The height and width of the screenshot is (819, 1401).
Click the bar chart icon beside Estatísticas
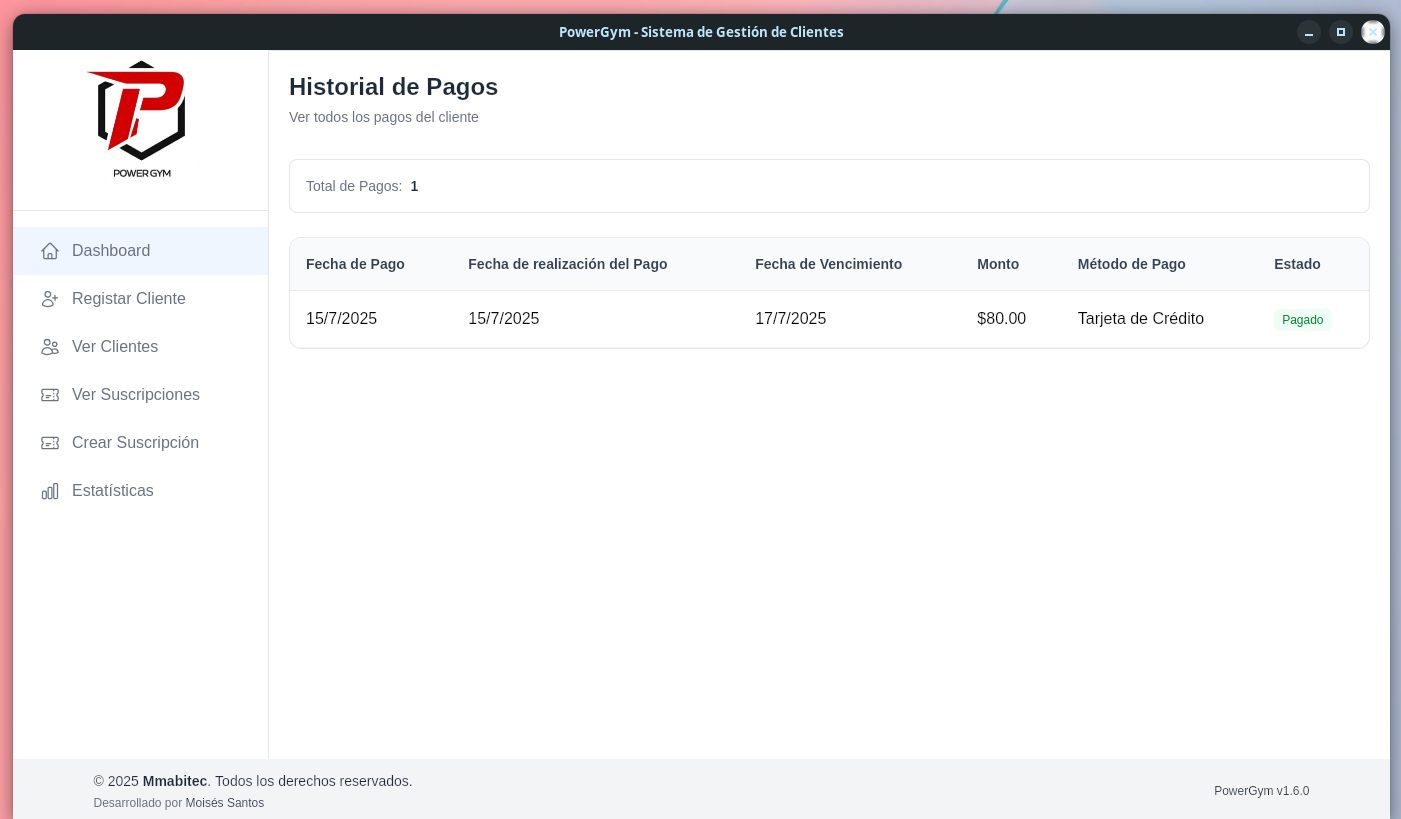click(x=50, y=491)
